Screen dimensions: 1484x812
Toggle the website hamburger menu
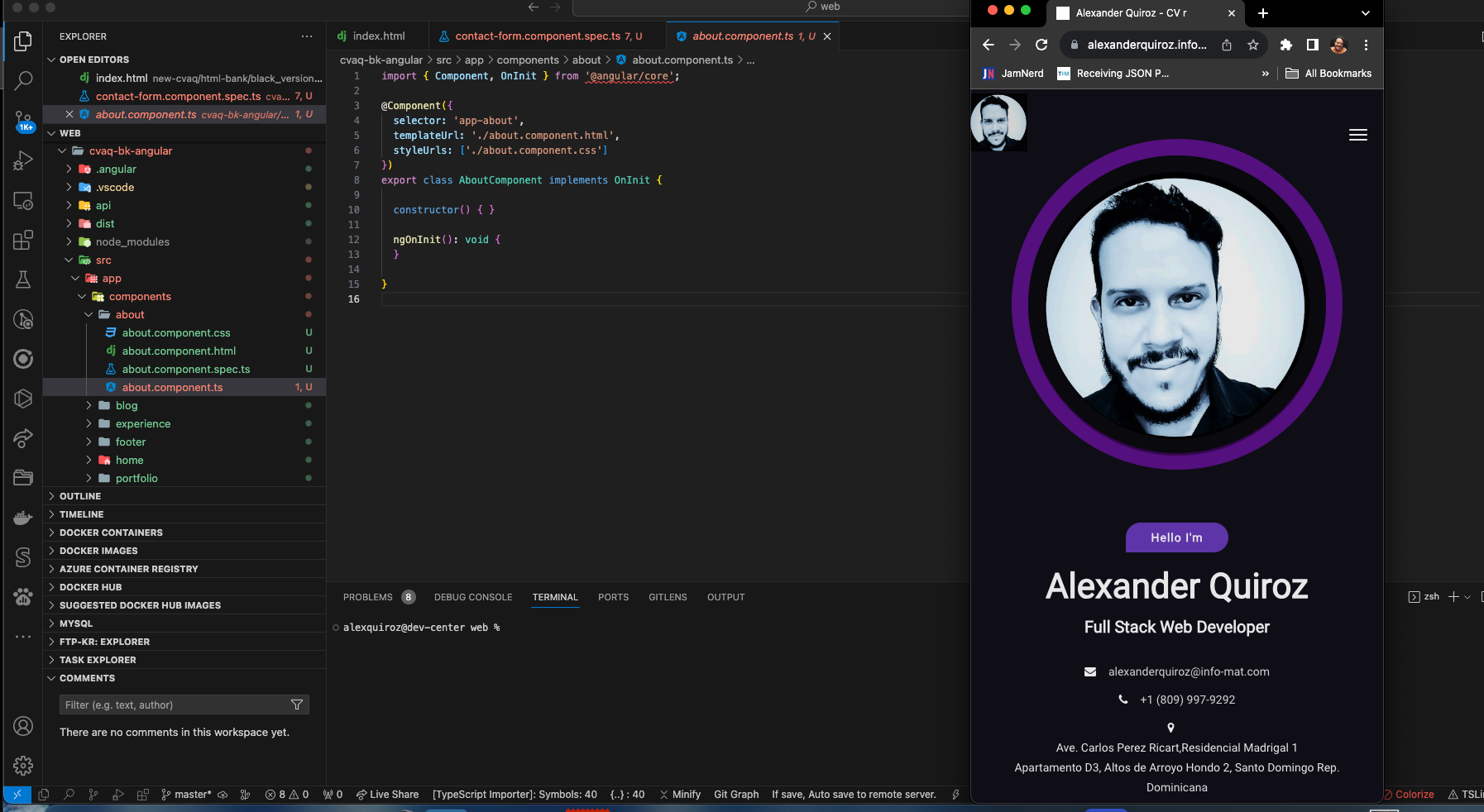[x=1357, y=135]
